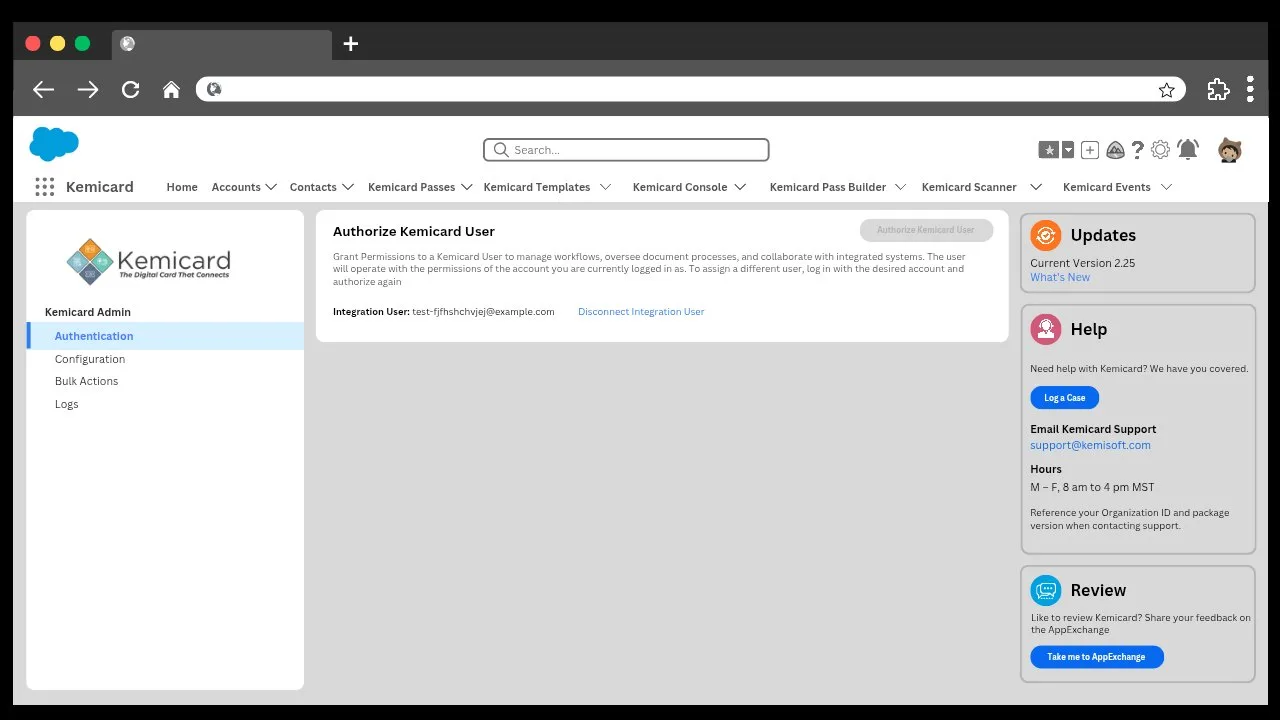Open the user profile avatar
Viewport: 1280px width, 720px height.
click(x=1229, y=150)
